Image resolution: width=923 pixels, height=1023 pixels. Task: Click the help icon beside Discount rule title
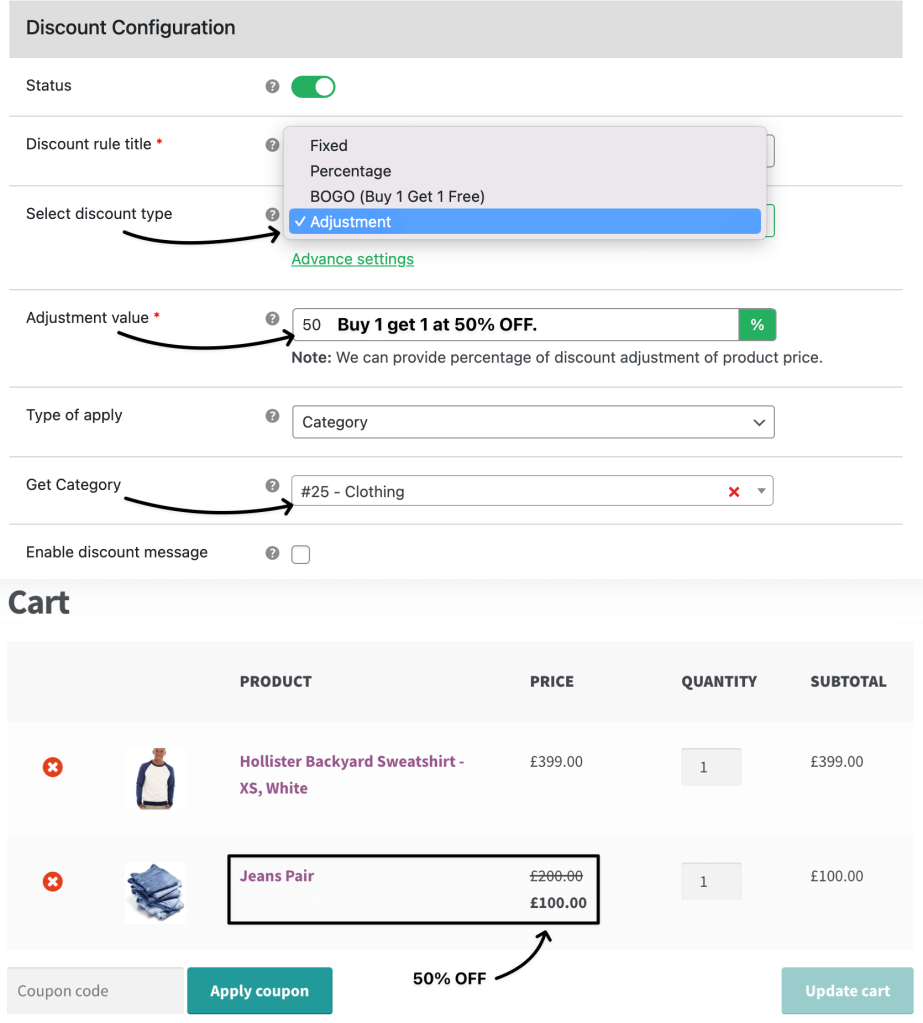(x=273, y=145)
